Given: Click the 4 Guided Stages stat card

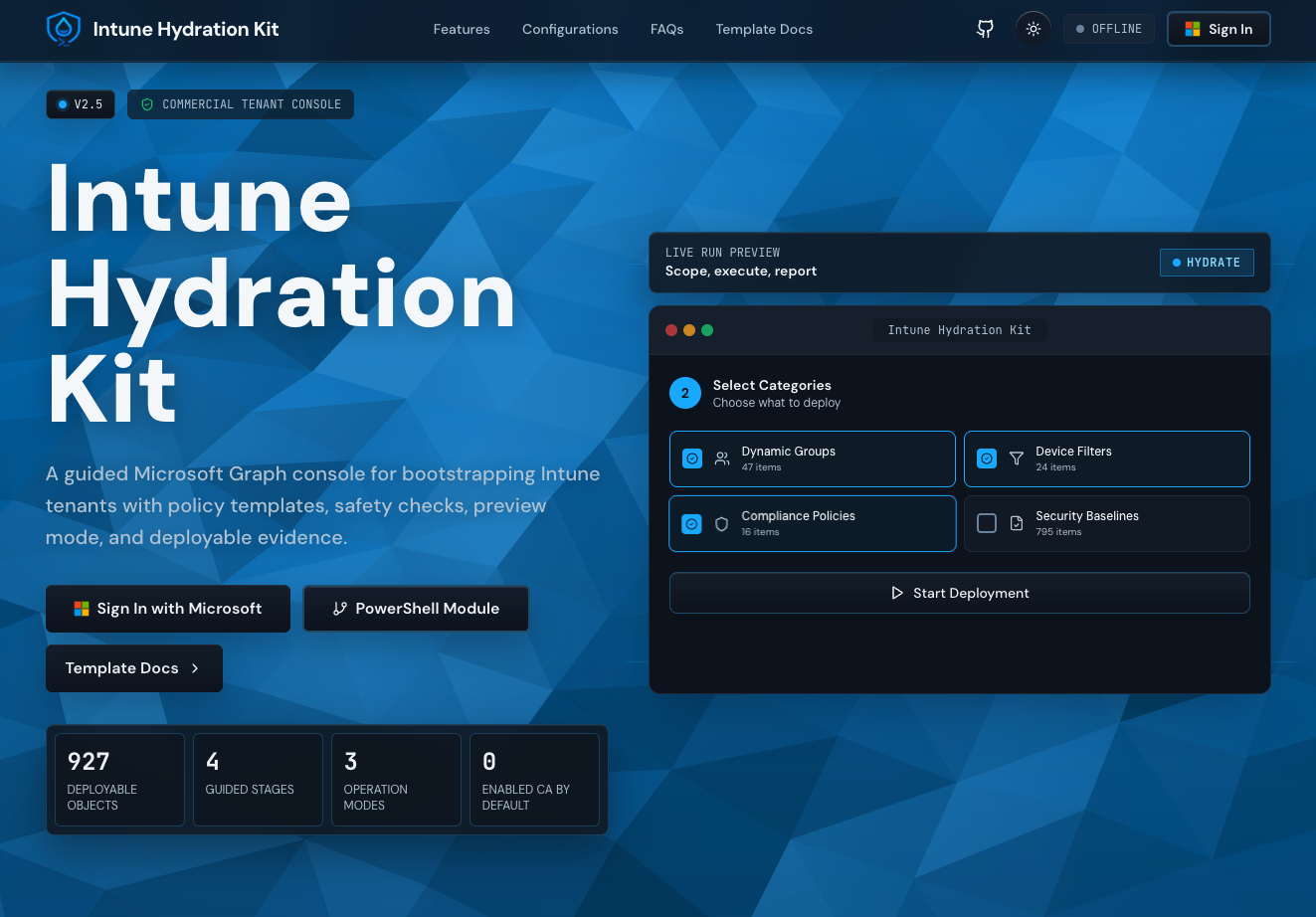Looking at the screenshot, I should pos(258,780).
